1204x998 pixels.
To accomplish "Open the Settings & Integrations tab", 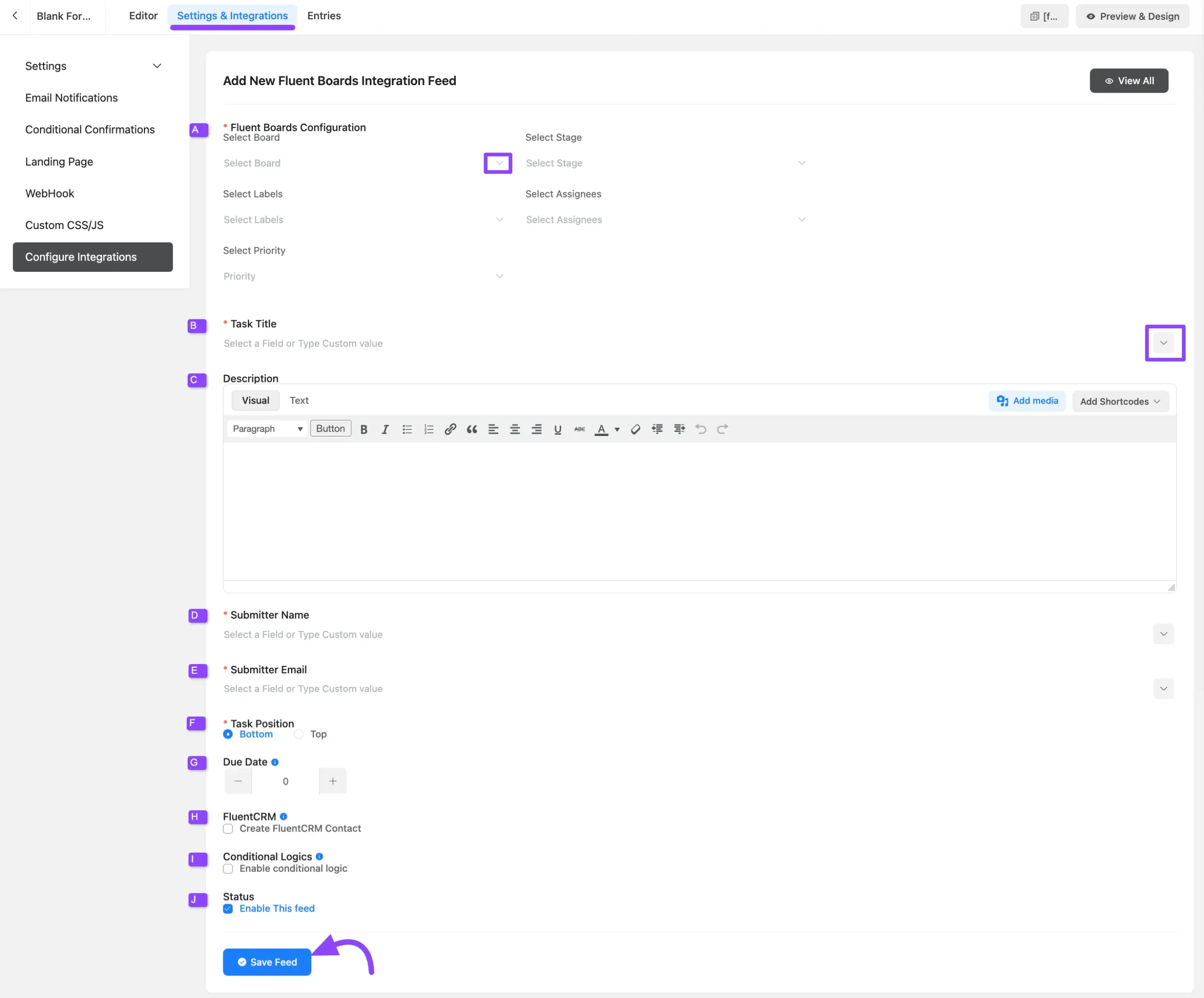I will click(x=232, y=16).
